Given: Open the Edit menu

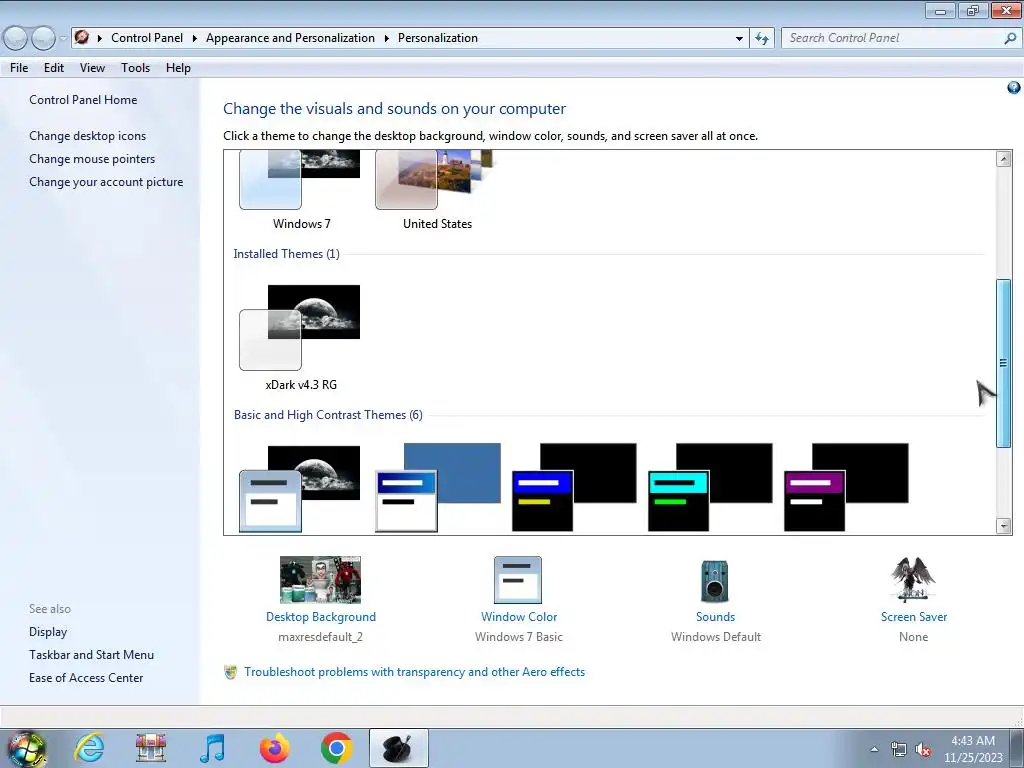Looking at the screenshot, I should coord(54,68).
